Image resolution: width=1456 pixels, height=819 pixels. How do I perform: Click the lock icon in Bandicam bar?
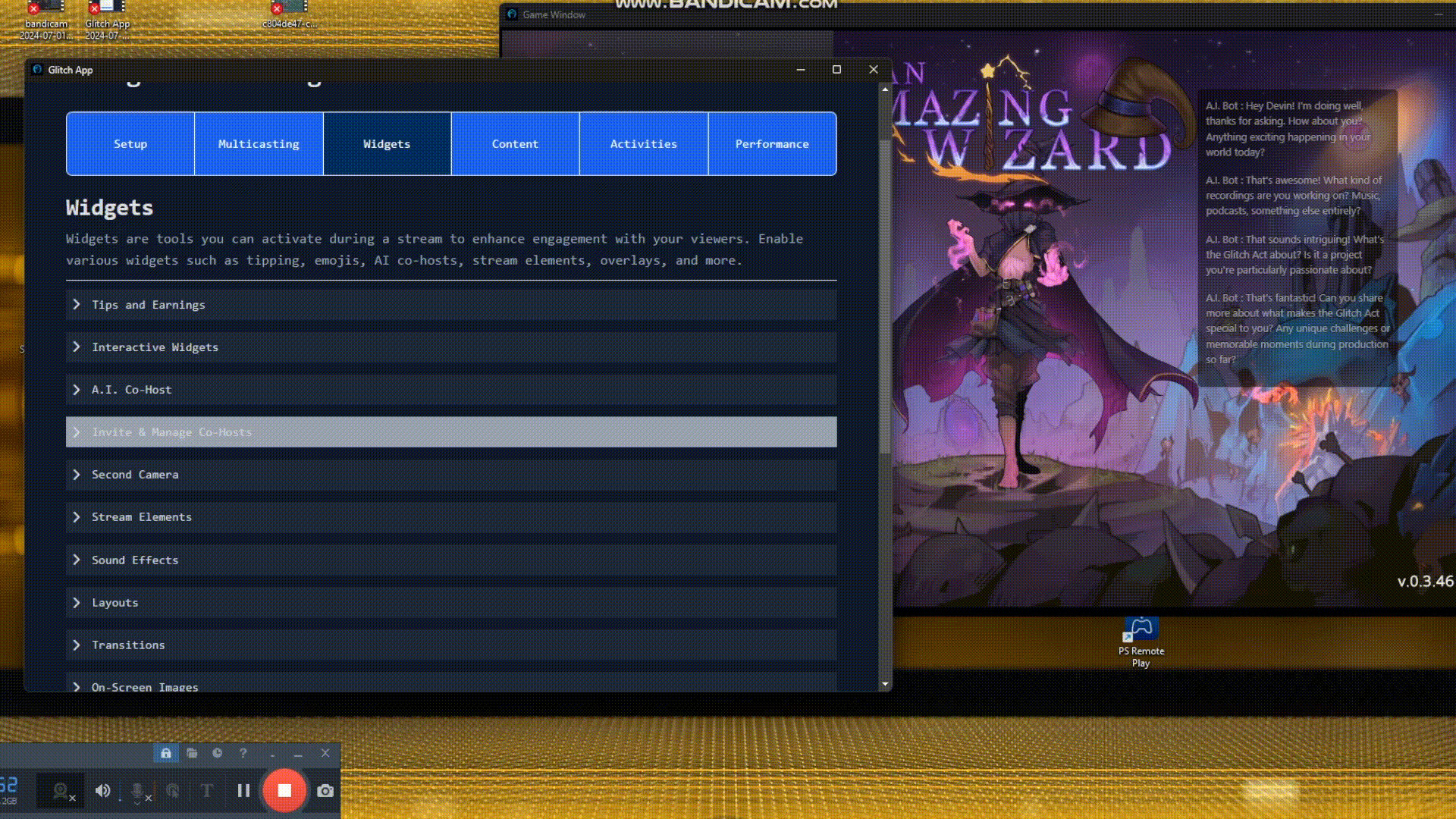166,753
